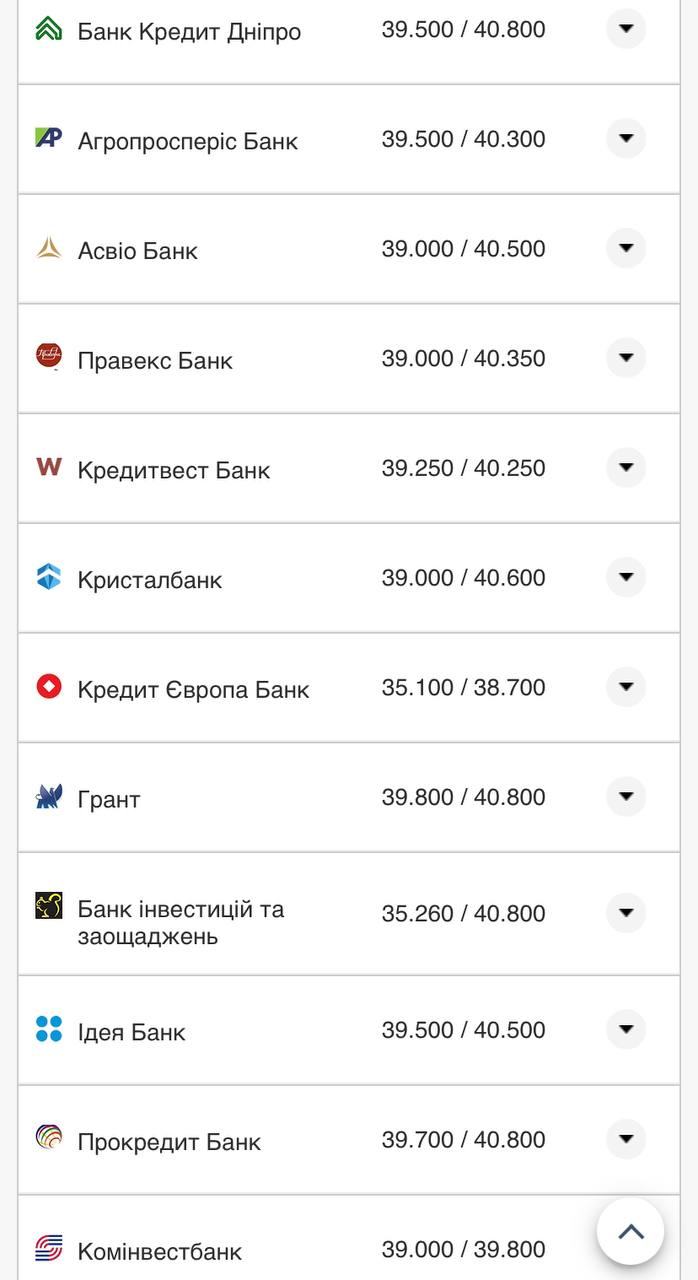Select the Агропросперіс Банк logo

tap(48, 139)
